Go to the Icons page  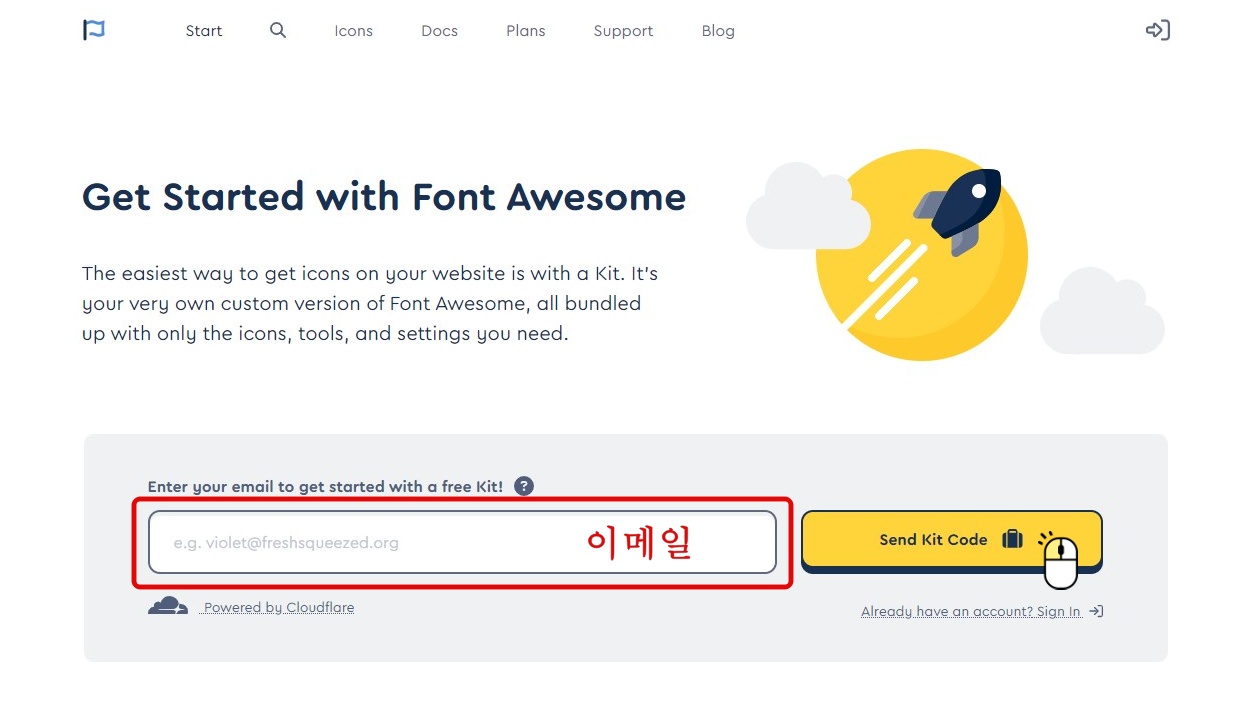click(353, 31)
